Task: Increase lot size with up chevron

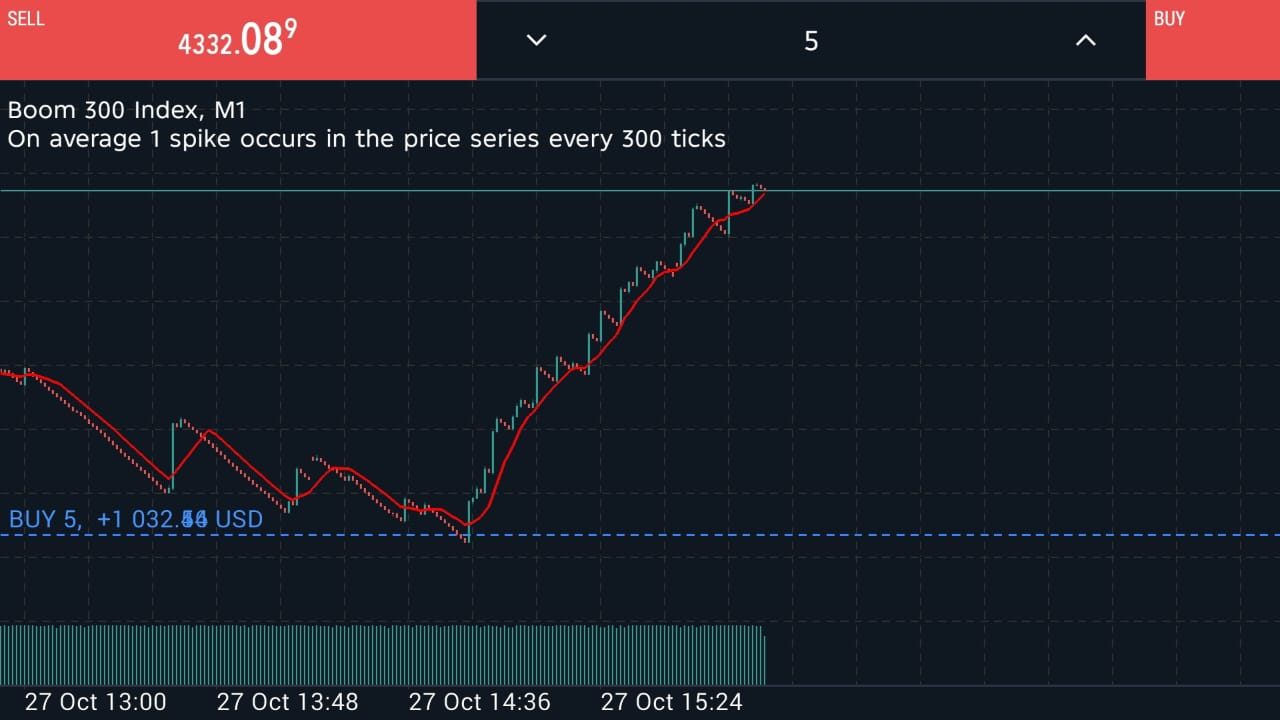Action: 1085,40
